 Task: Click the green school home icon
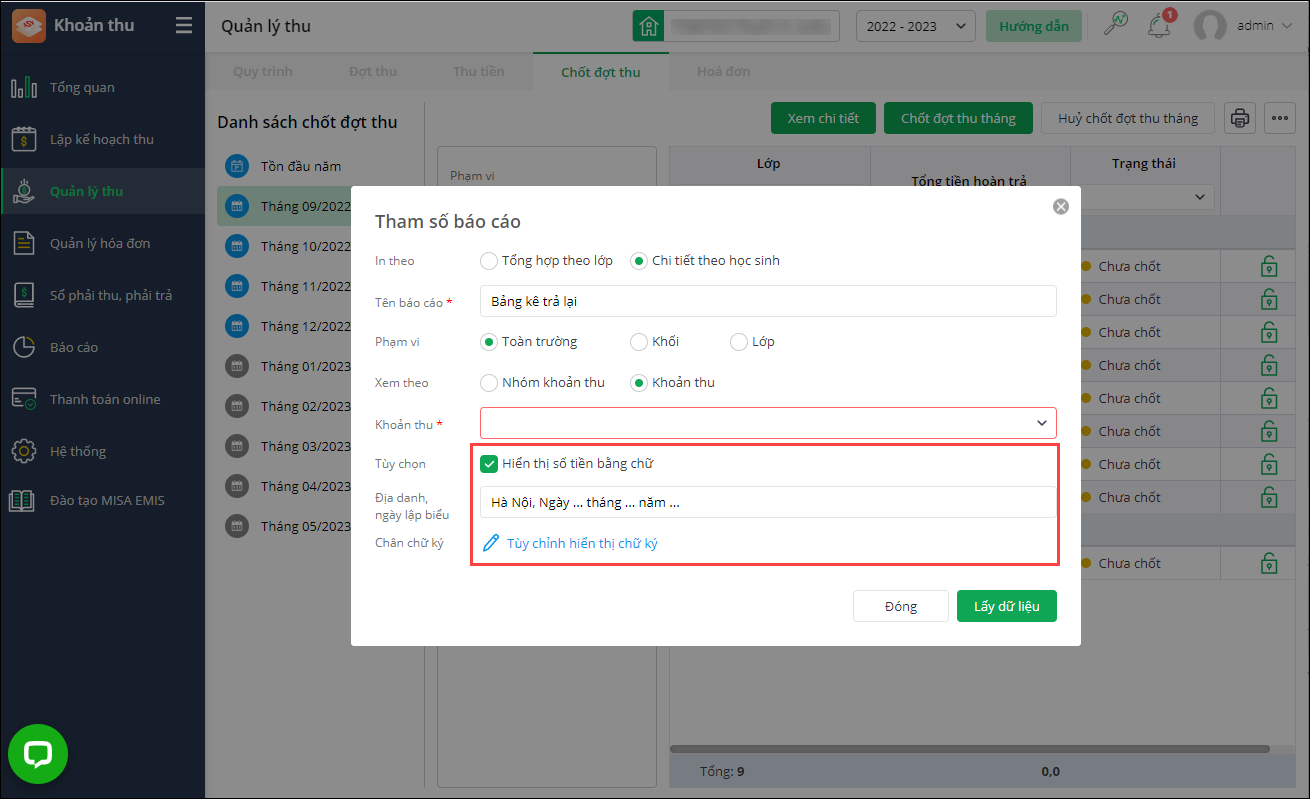649,26
